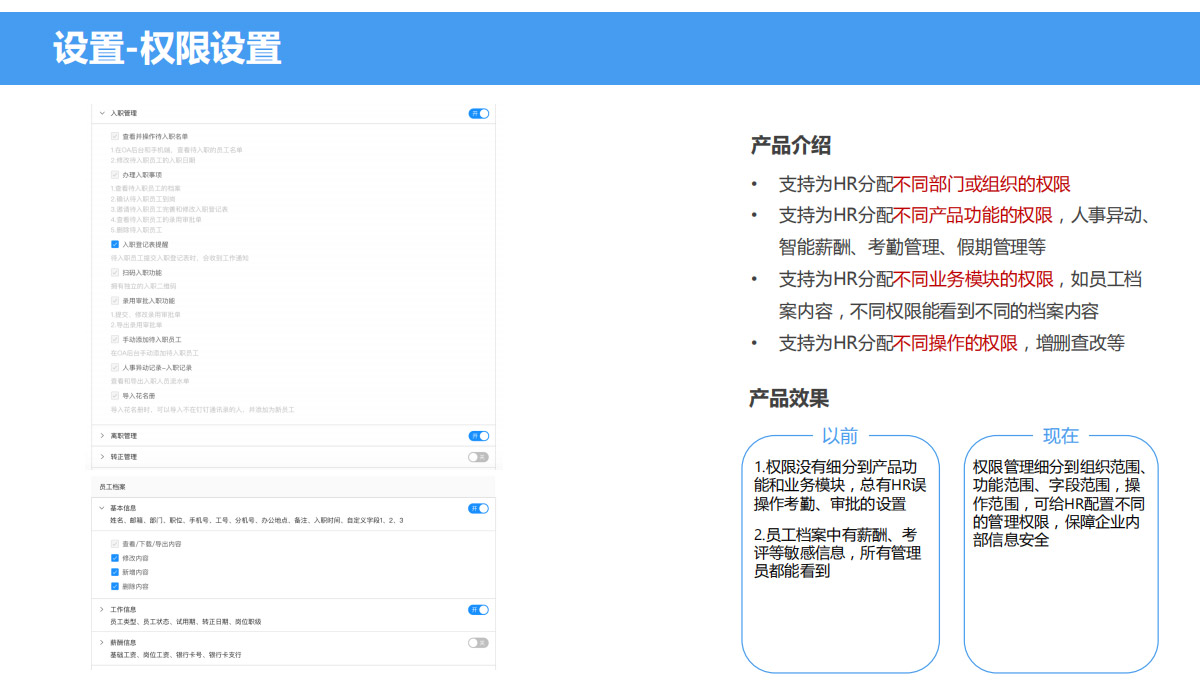Click the 手动添加待入职员工 checkbox
The image size is (1200, 693).
[x=115, y=339]
